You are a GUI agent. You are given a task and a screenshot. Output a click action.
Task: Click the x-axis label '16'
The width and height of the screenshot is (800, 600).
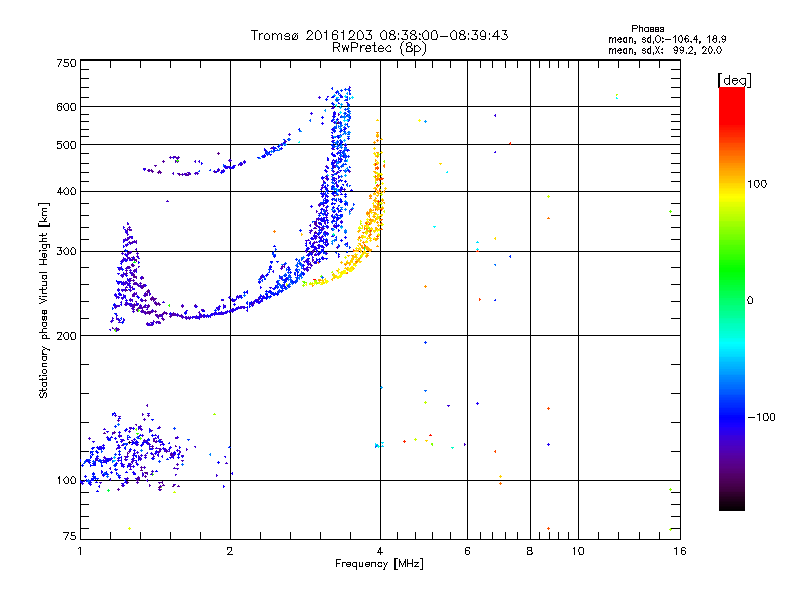680,551
